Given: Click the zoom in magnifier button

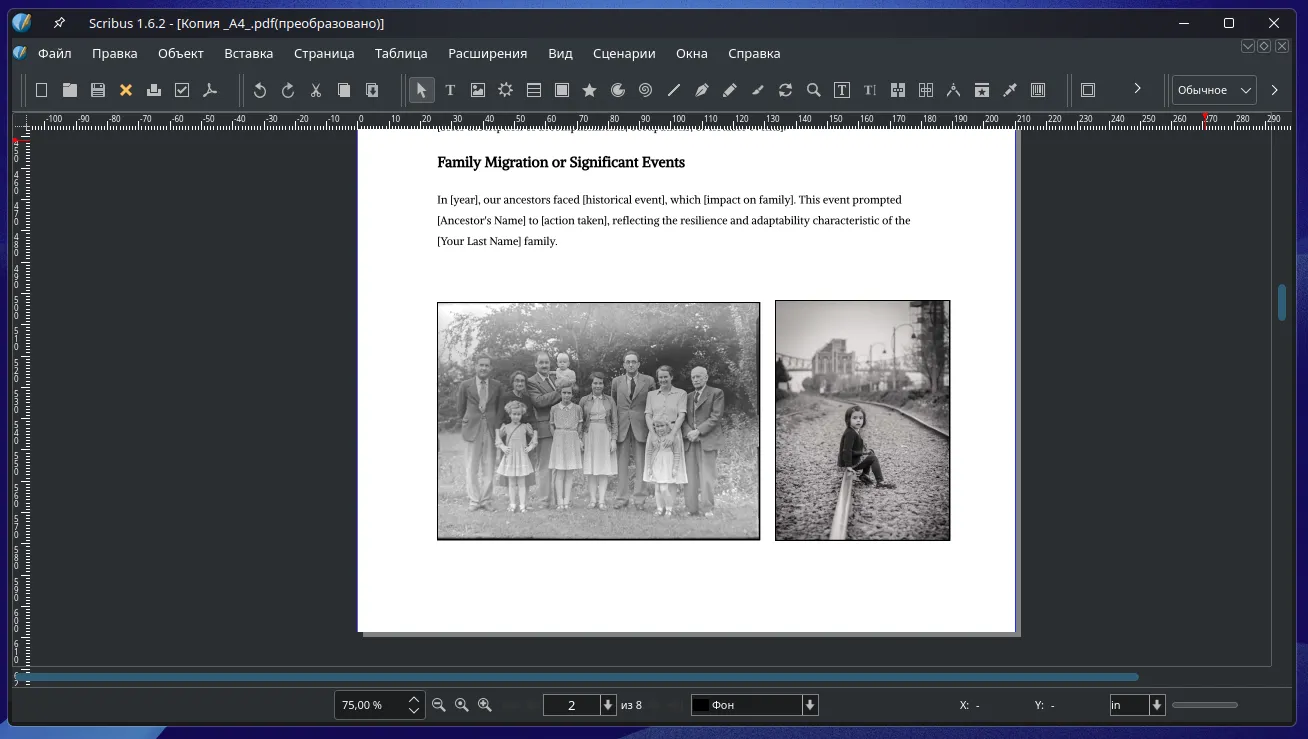Looking at the screenshot, I should coord(485,705).
